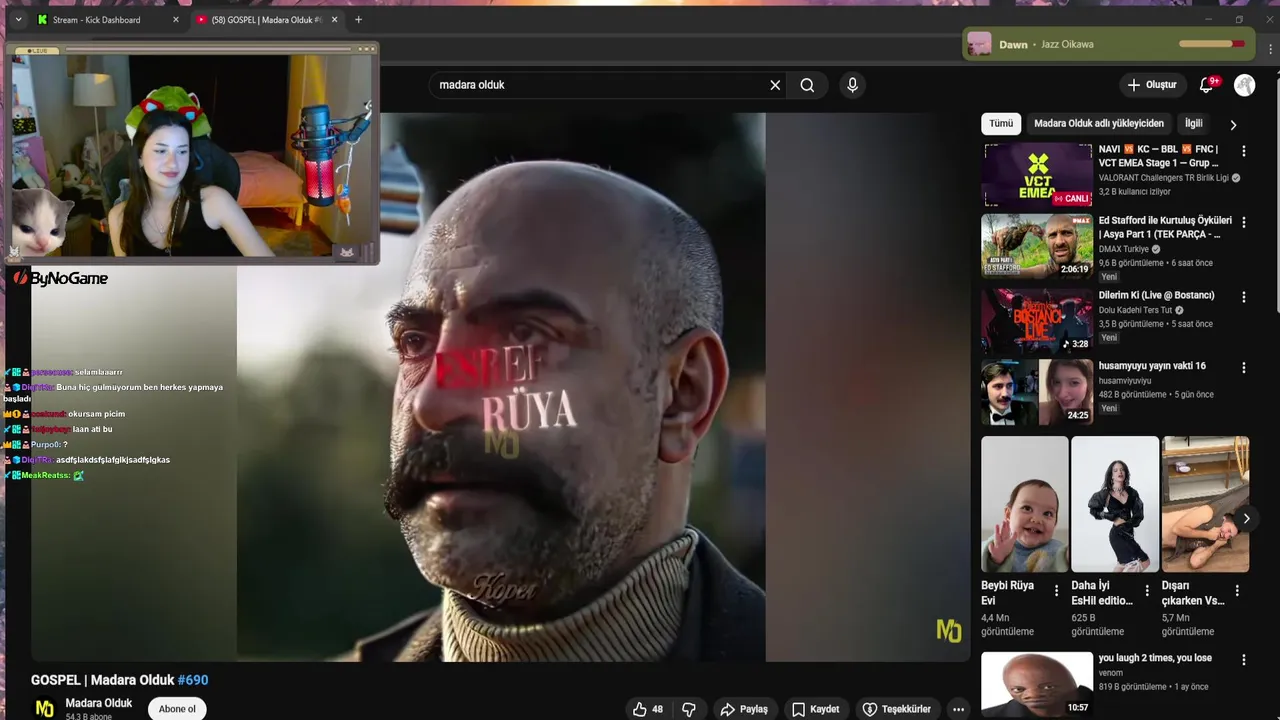Open options for Dilerim Ki video

click(1244, 297)
